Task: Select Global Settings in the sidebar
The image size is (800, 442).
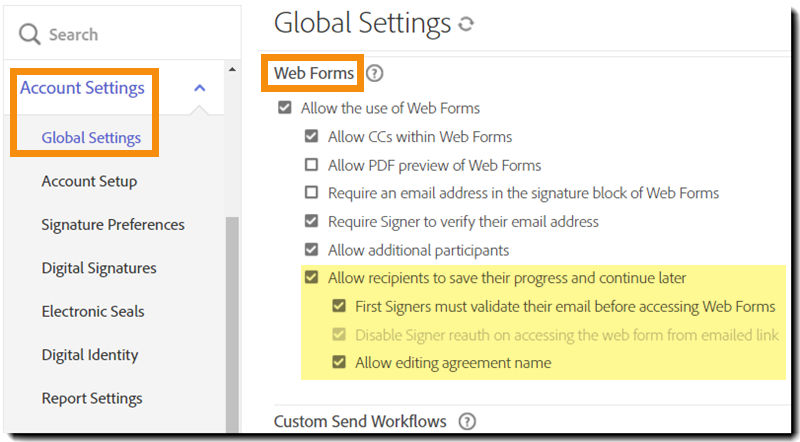Action: tap(91, 138)
